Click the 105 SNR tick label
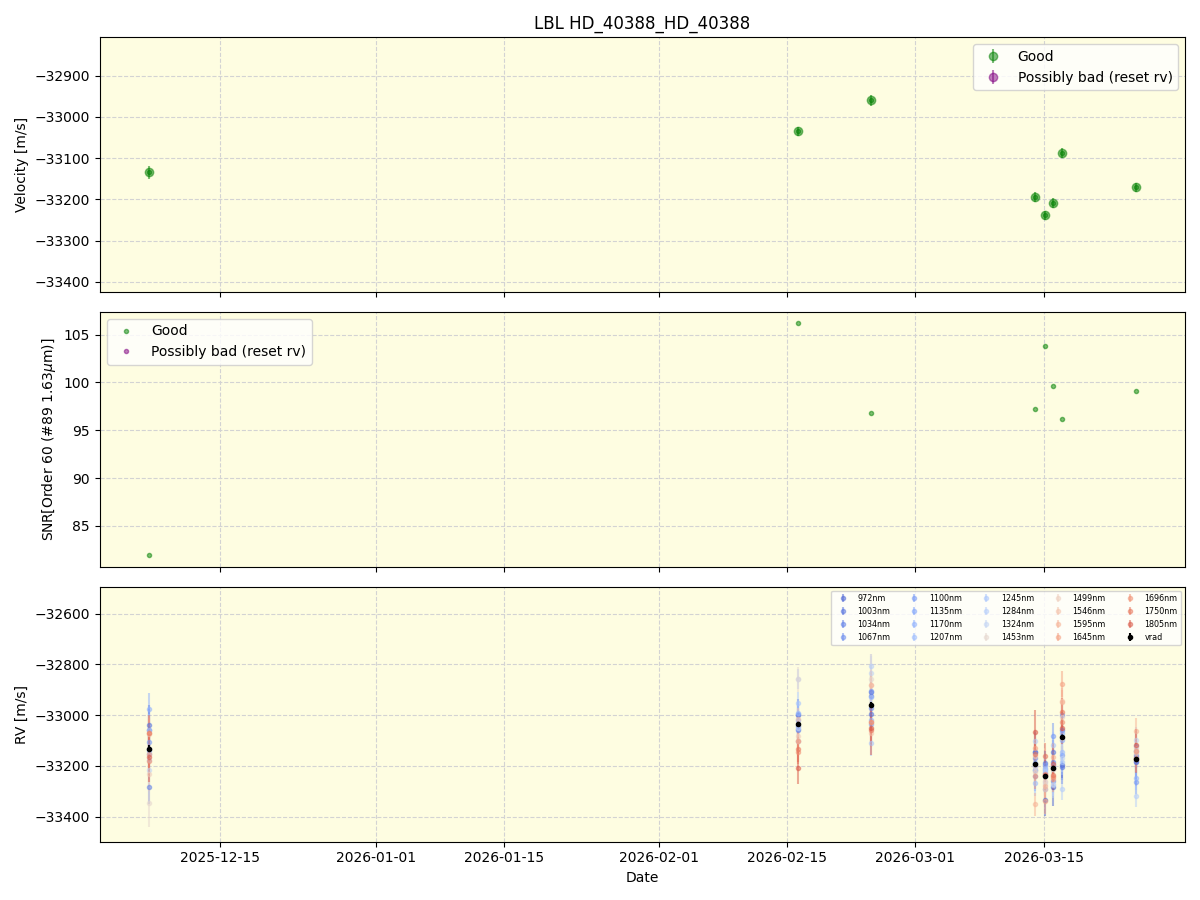This screenshot has width=1200, height=900. (x=78, y=335)
